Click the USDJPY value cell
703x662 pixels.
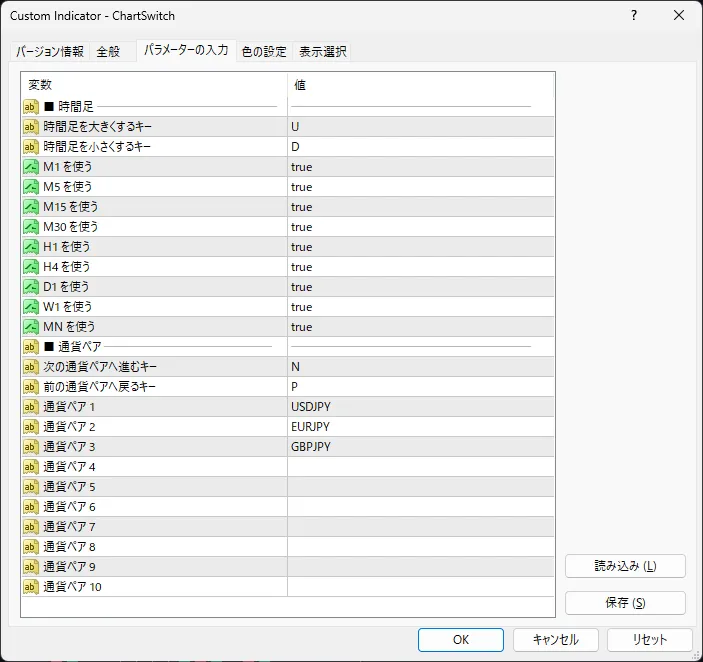(x=421, y=407)
